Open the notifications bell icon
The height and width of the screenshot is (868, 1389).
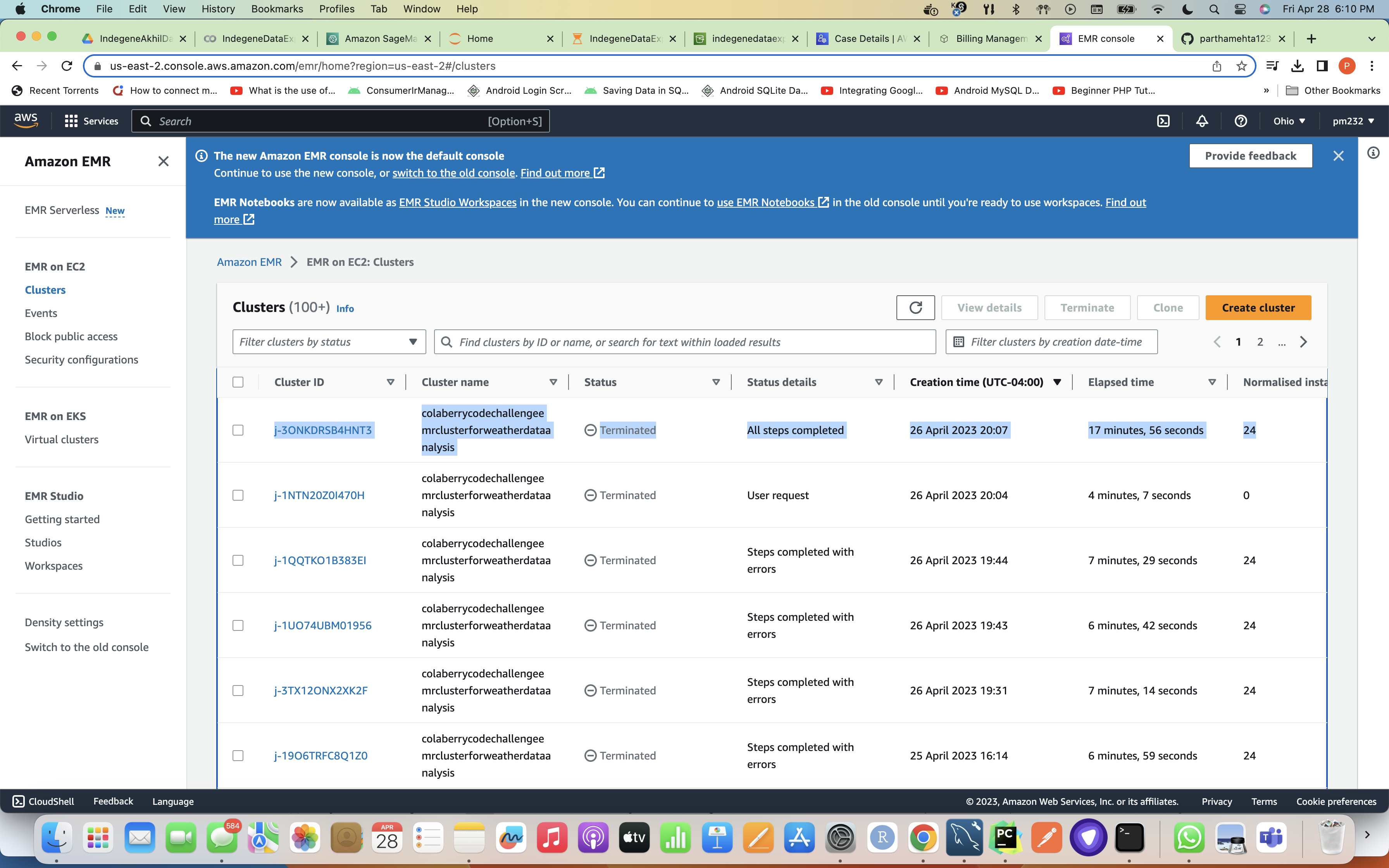[1202, 121]
